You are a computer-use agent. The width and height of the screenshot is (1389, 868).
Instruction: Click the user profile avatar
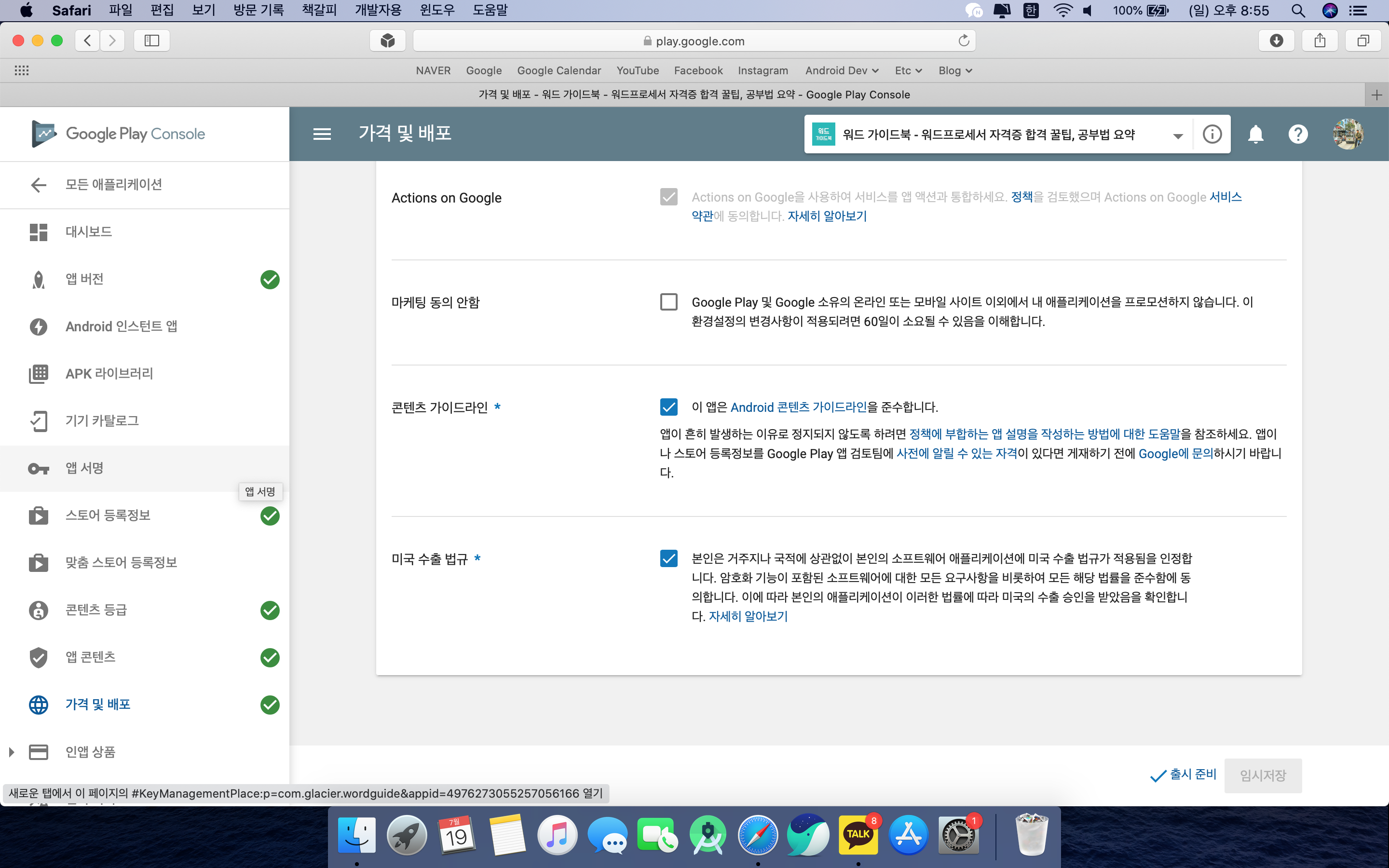pyautogui.click(x=1347, y=135)
